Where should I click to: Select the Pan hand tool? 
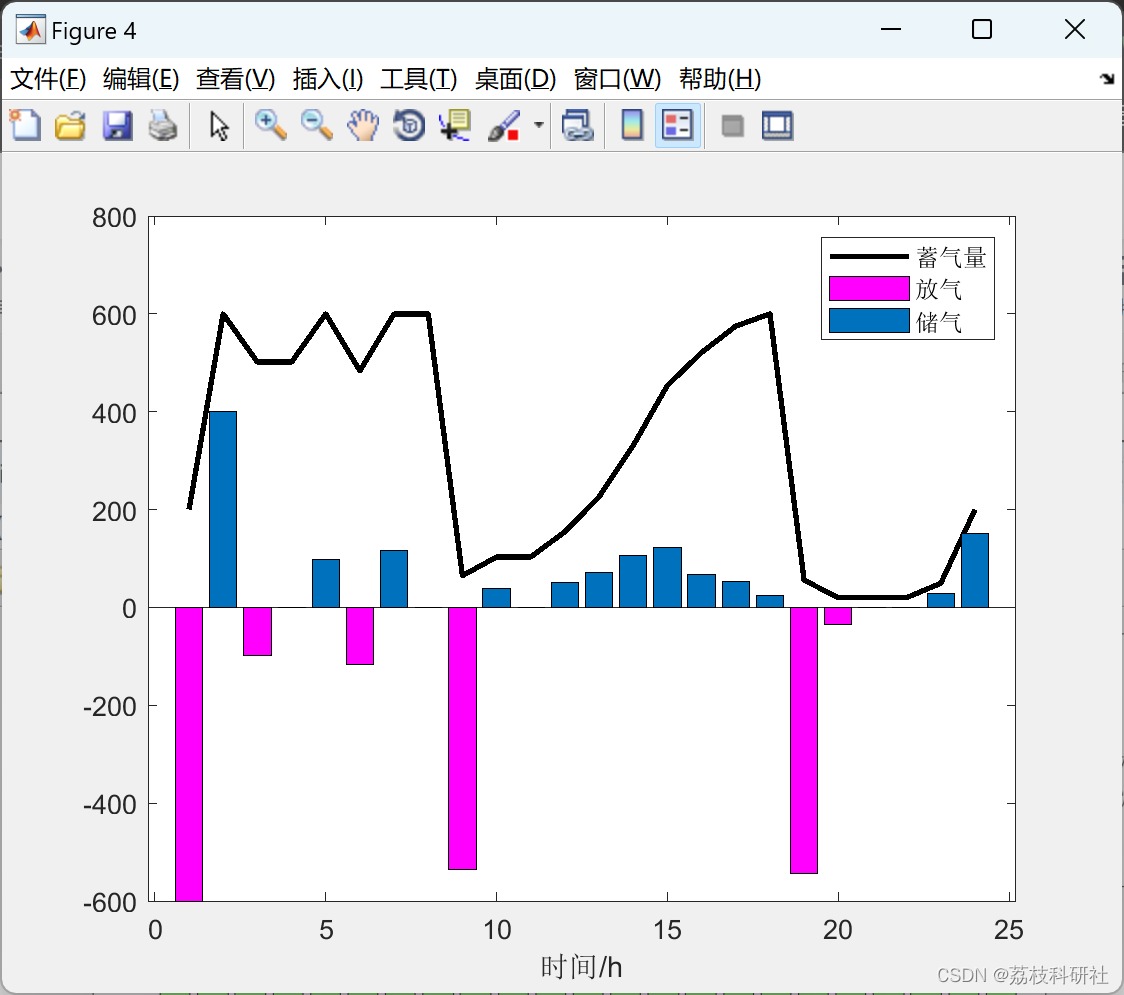pyautogui.click(x=363, y=125)
